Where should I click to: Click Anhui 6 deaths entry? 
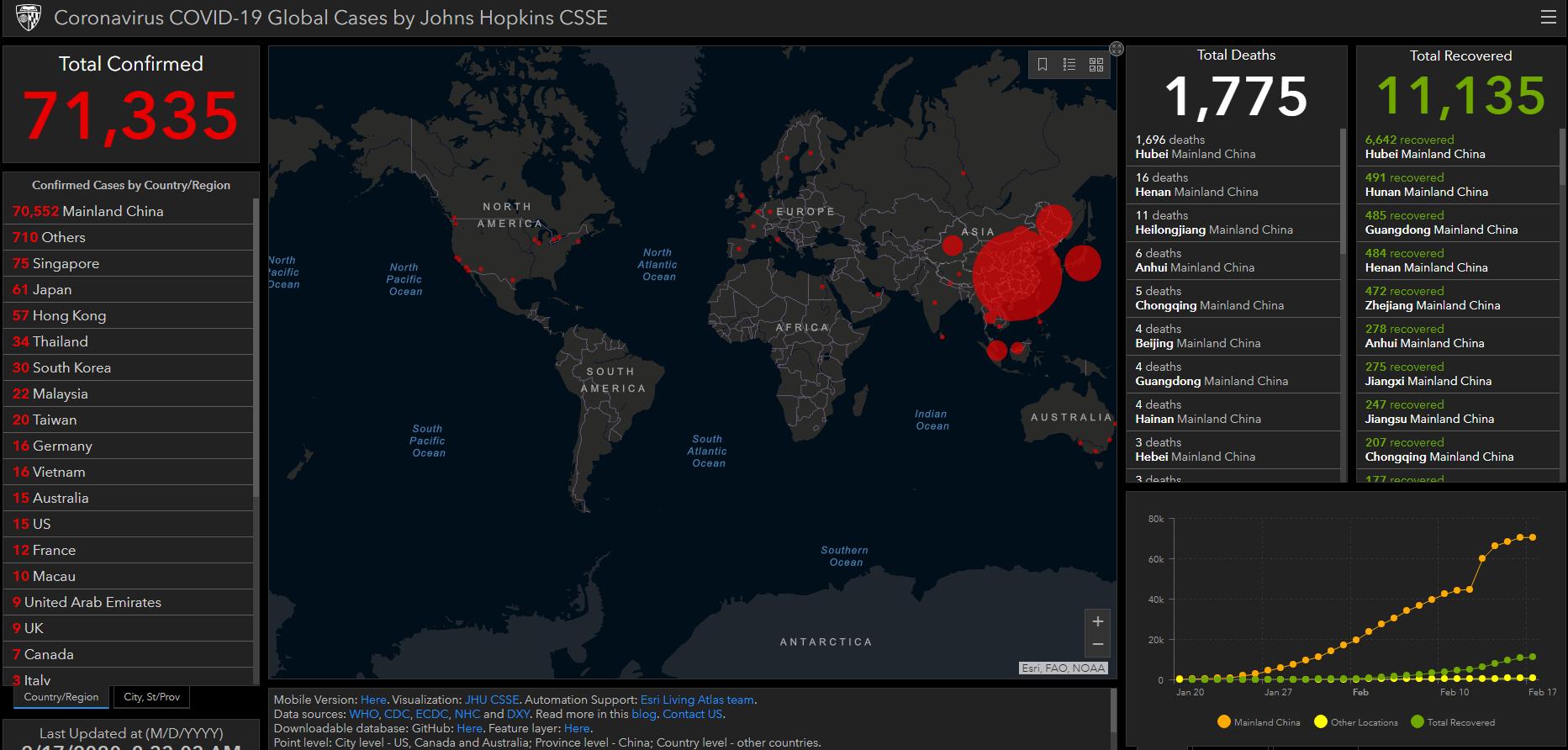coord(1233,261)
